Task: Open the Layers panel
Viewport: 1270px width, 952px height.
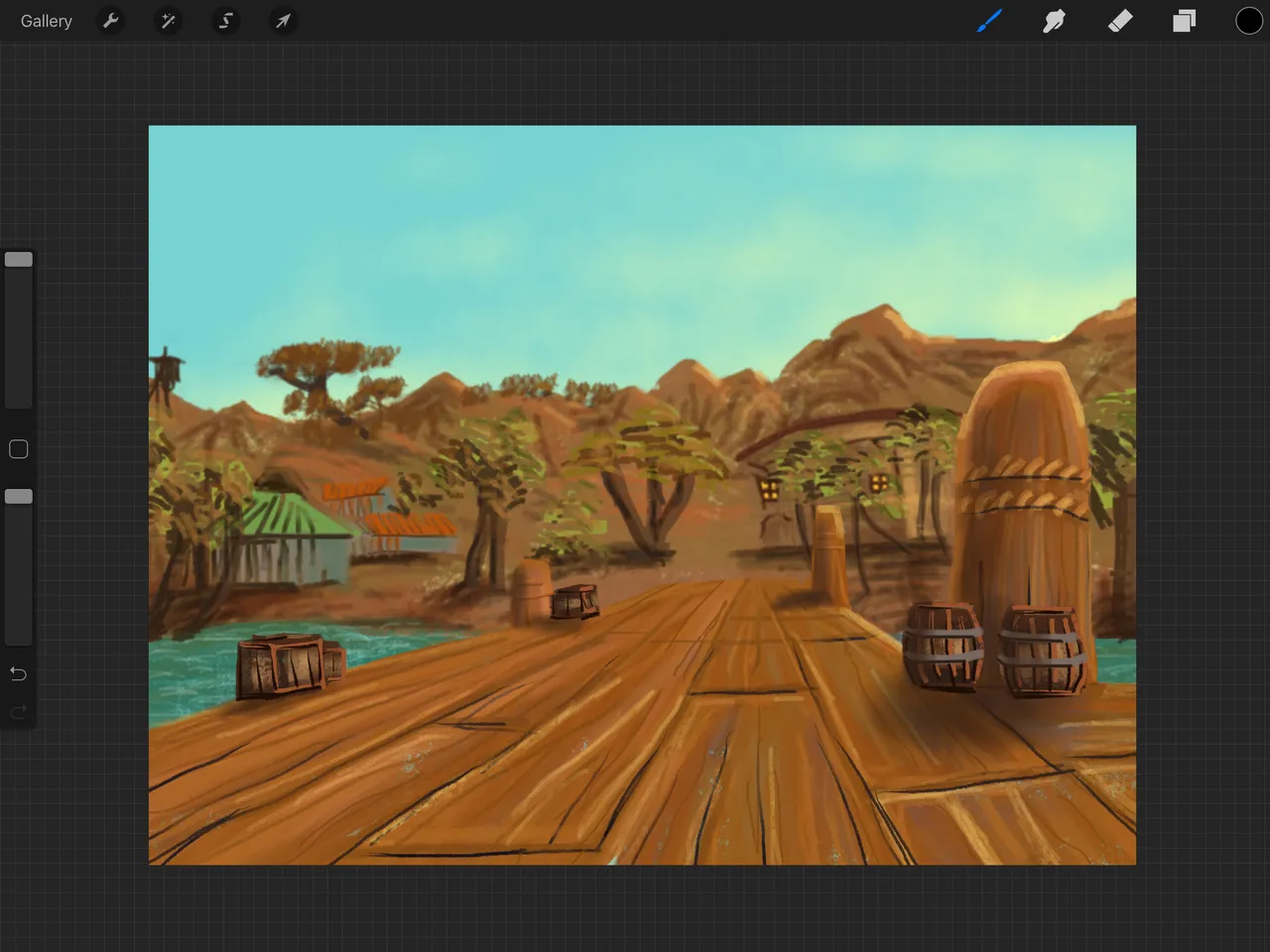Action: (x=1184, y=21)
